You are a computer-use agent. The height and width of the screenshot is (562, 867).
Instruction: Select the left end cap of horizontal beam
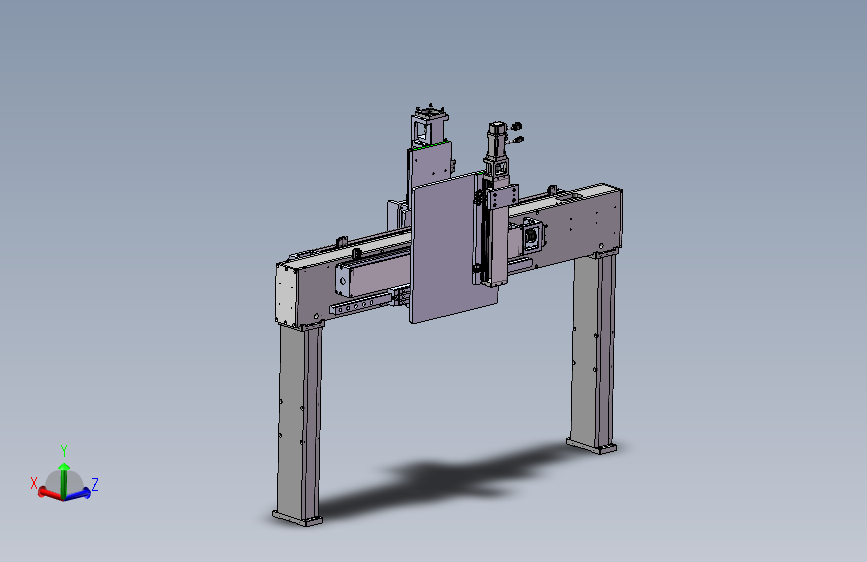(x=286, y=294)
